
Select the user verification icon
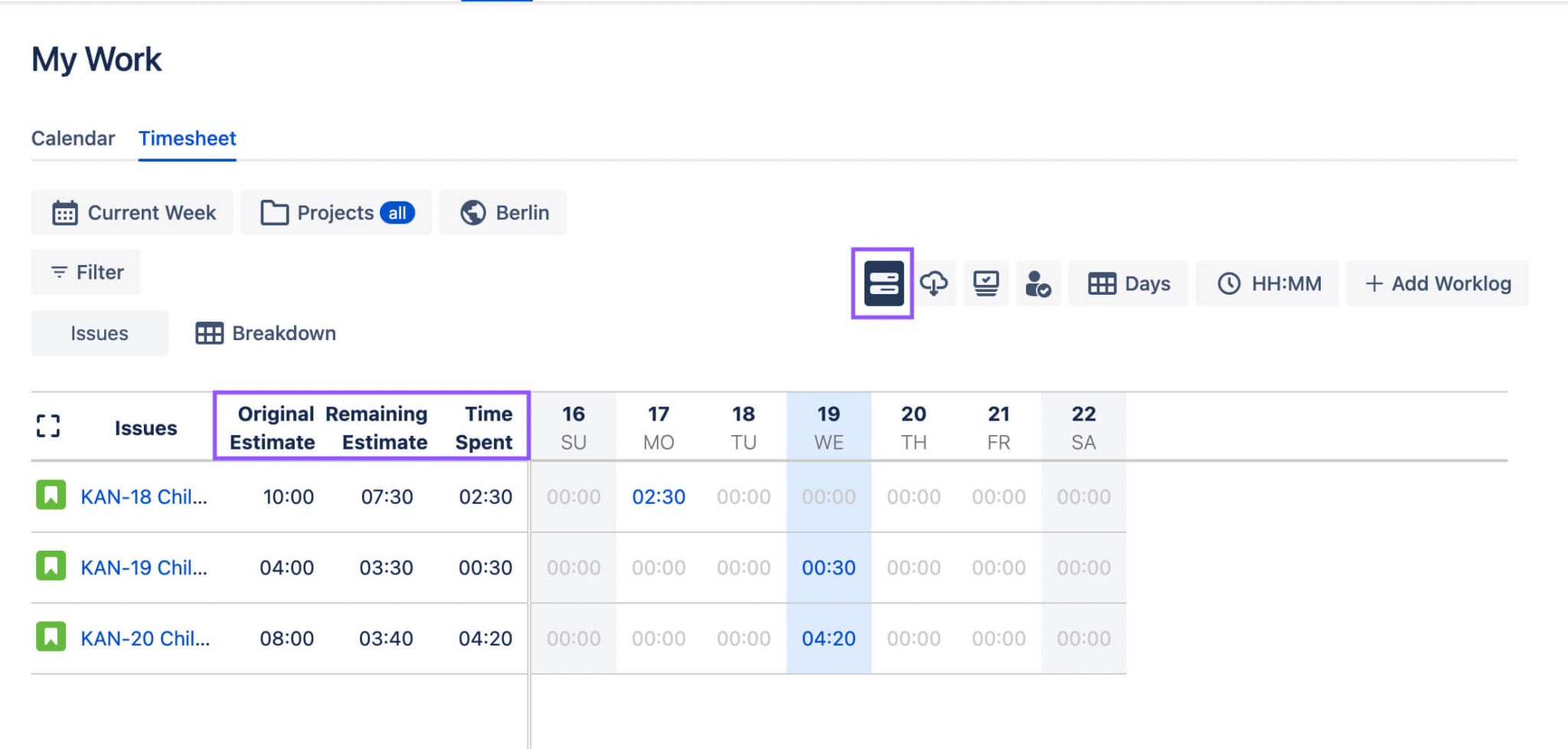(x=1038, y=283)
